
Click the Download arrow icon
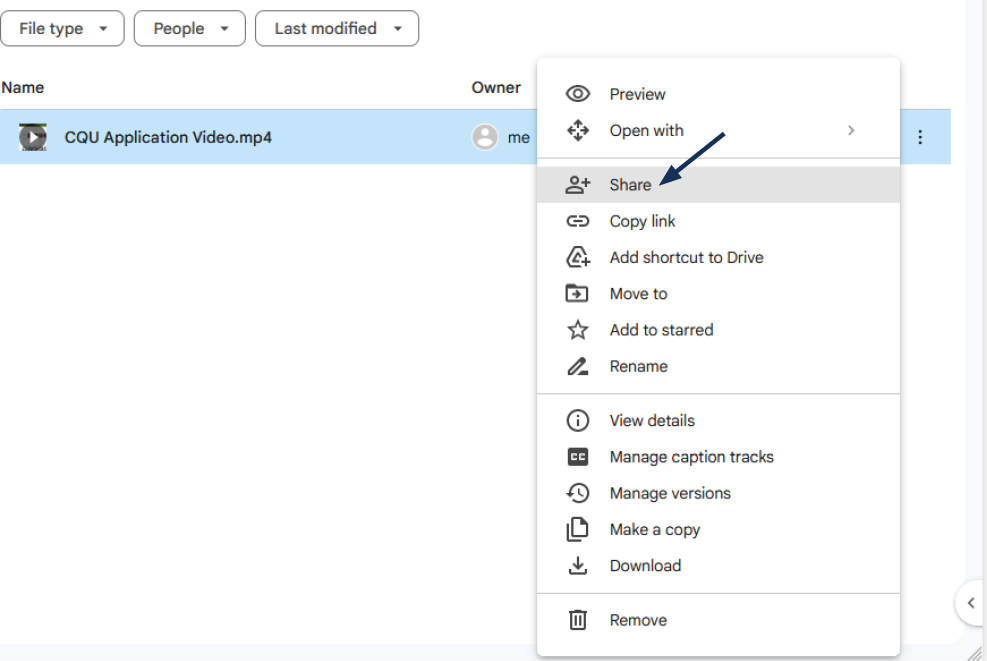[x=578, y=566]
